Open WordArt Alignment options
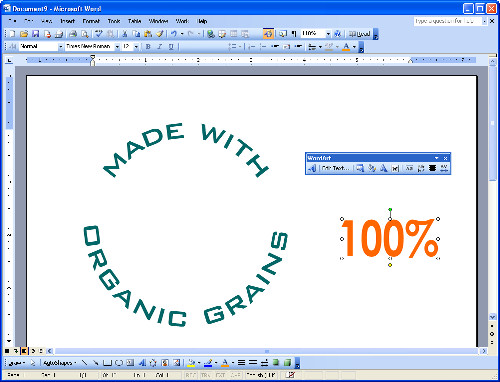The height and width of the screenshot is (382, 500). tap(432, 168)
